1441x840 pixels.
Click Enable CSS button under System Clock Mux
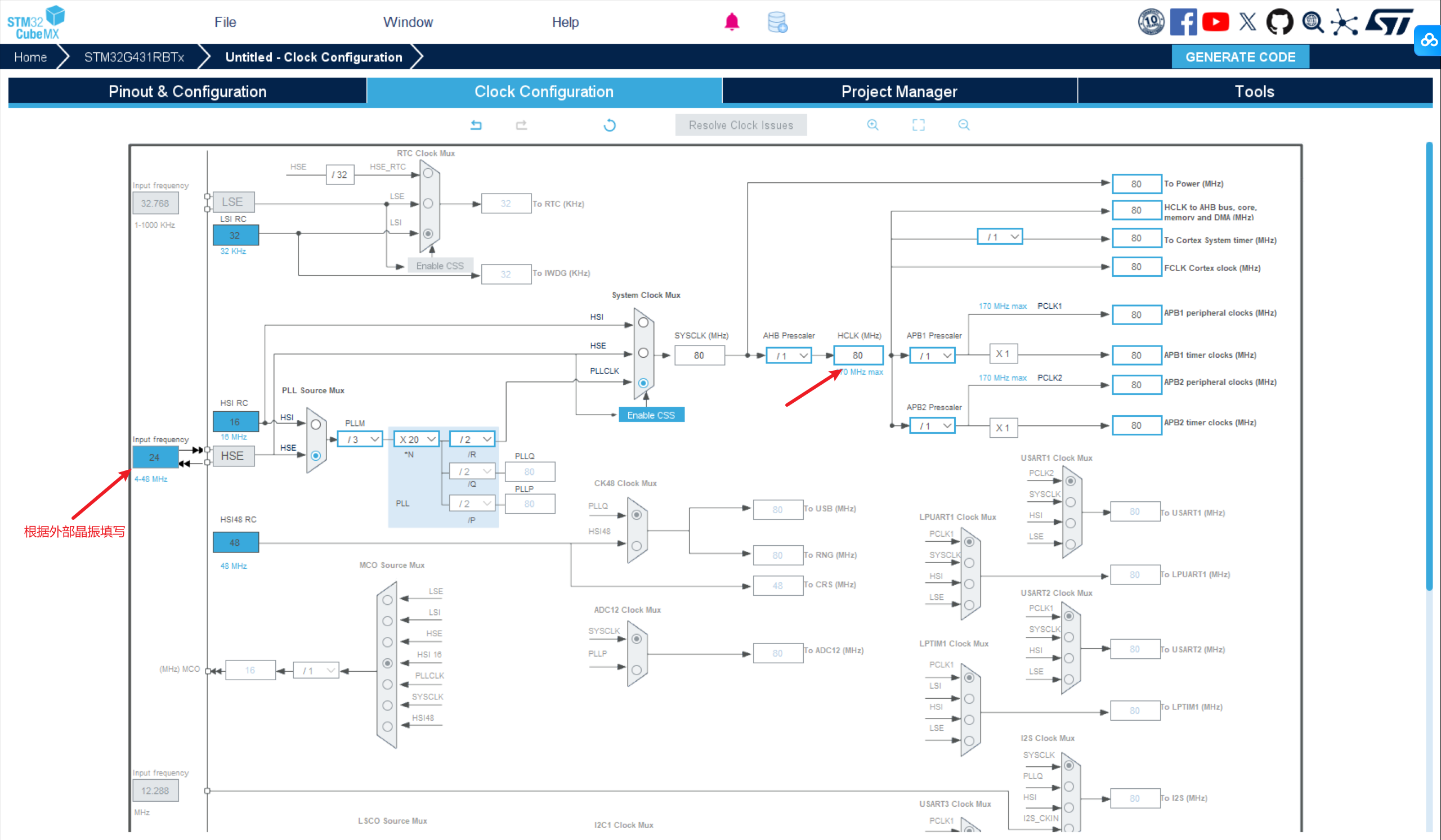[651, 415]
